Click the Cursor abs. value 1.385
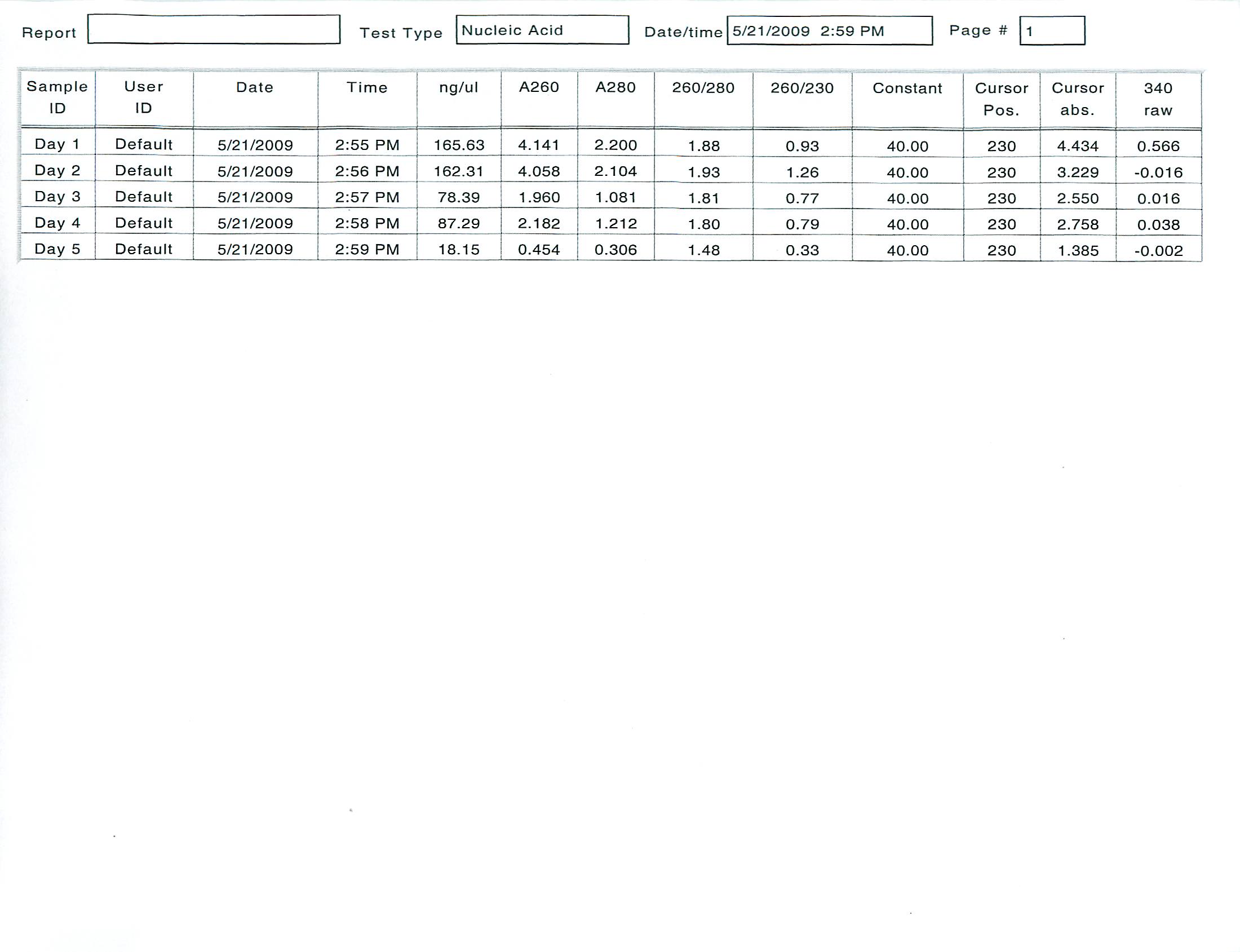This screenshot has height=952, width=1240. click(1078, 250)
